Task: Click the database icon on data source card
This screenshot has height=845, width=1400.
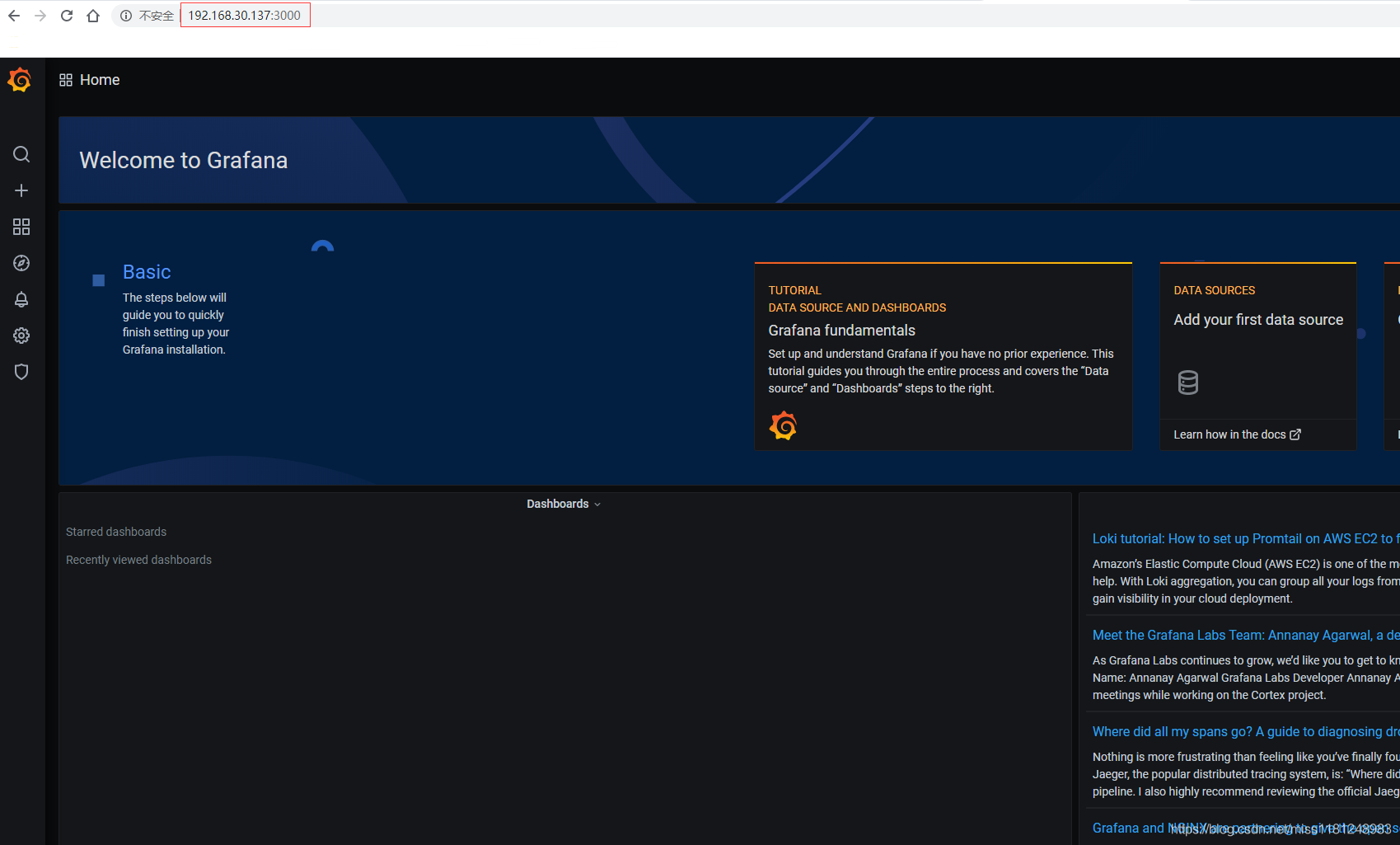Action: (1188, 383)
